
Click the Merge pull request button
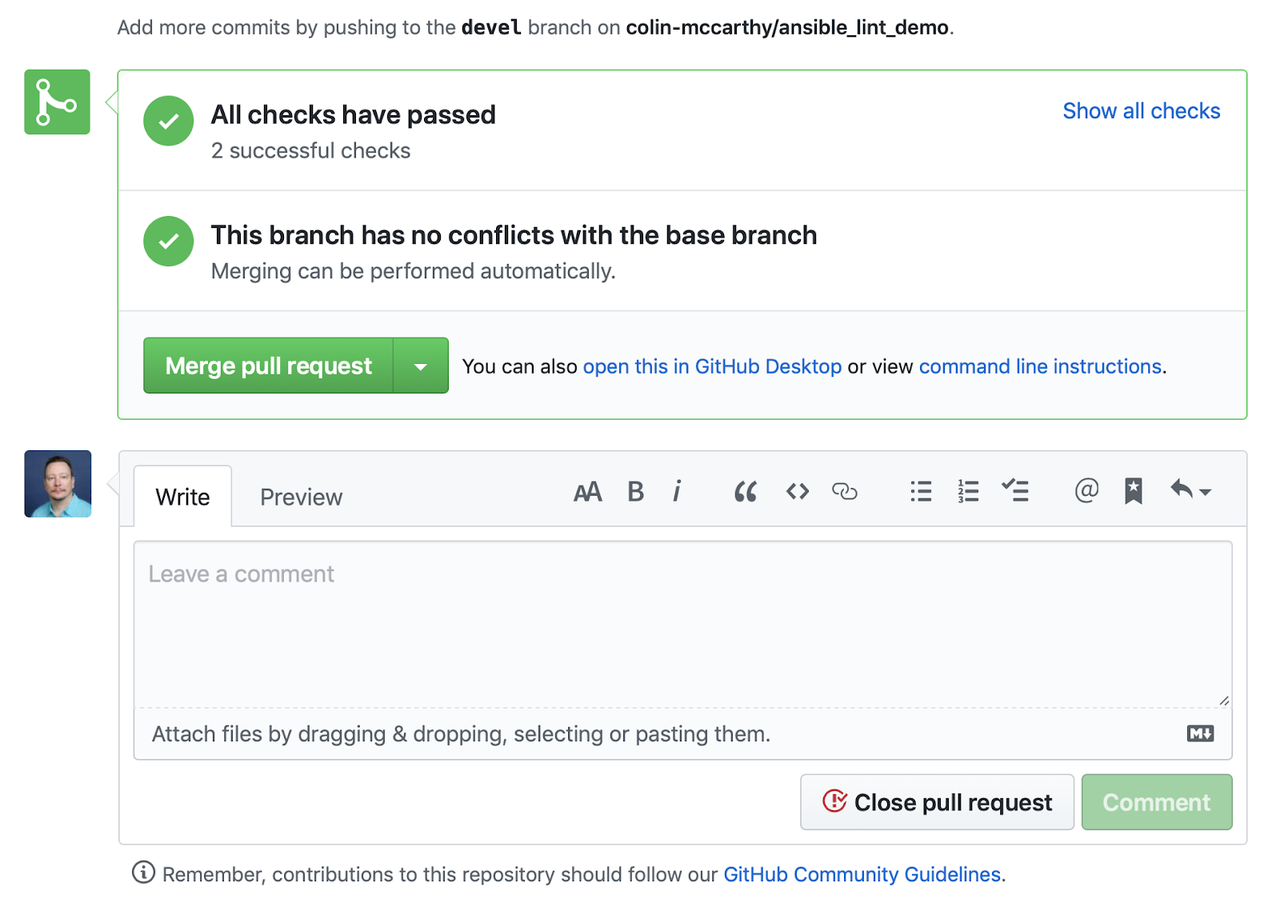[268, 366]
